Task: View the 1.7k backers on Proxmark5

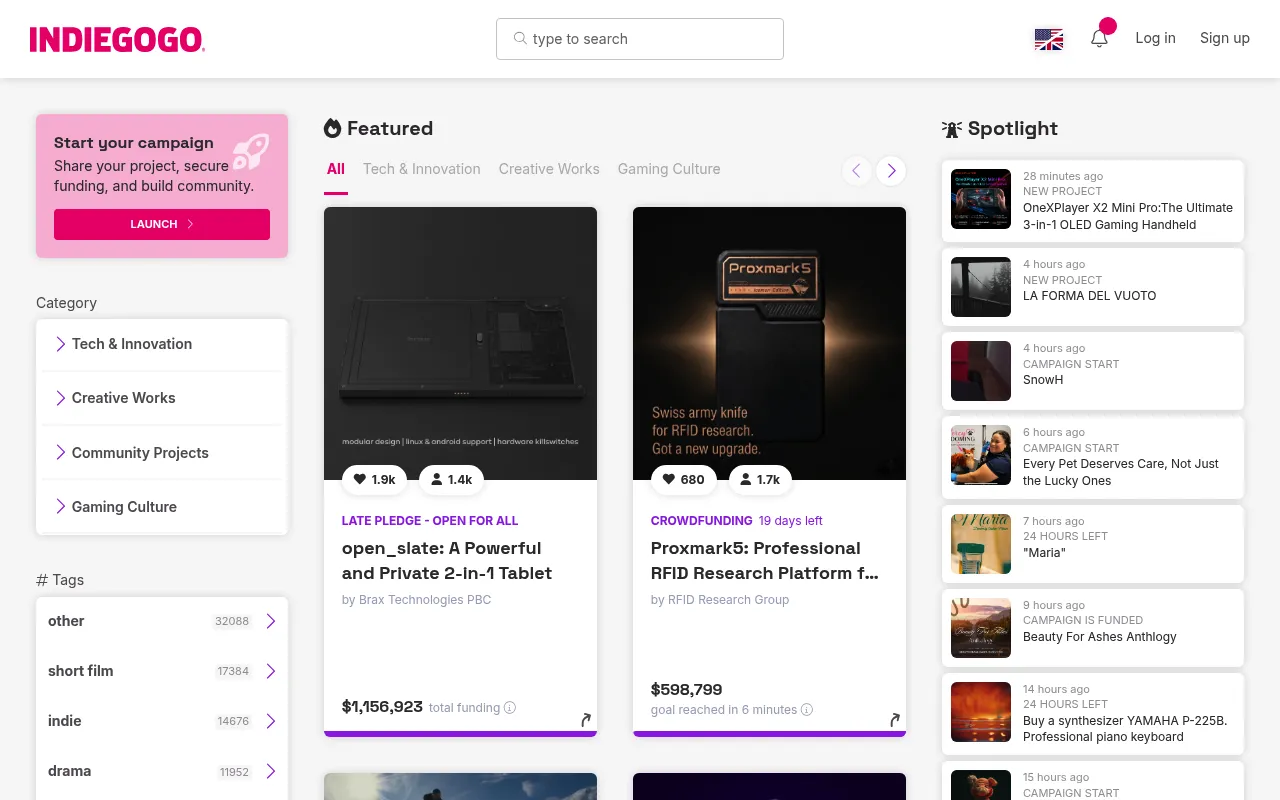Action: point(760,480)
